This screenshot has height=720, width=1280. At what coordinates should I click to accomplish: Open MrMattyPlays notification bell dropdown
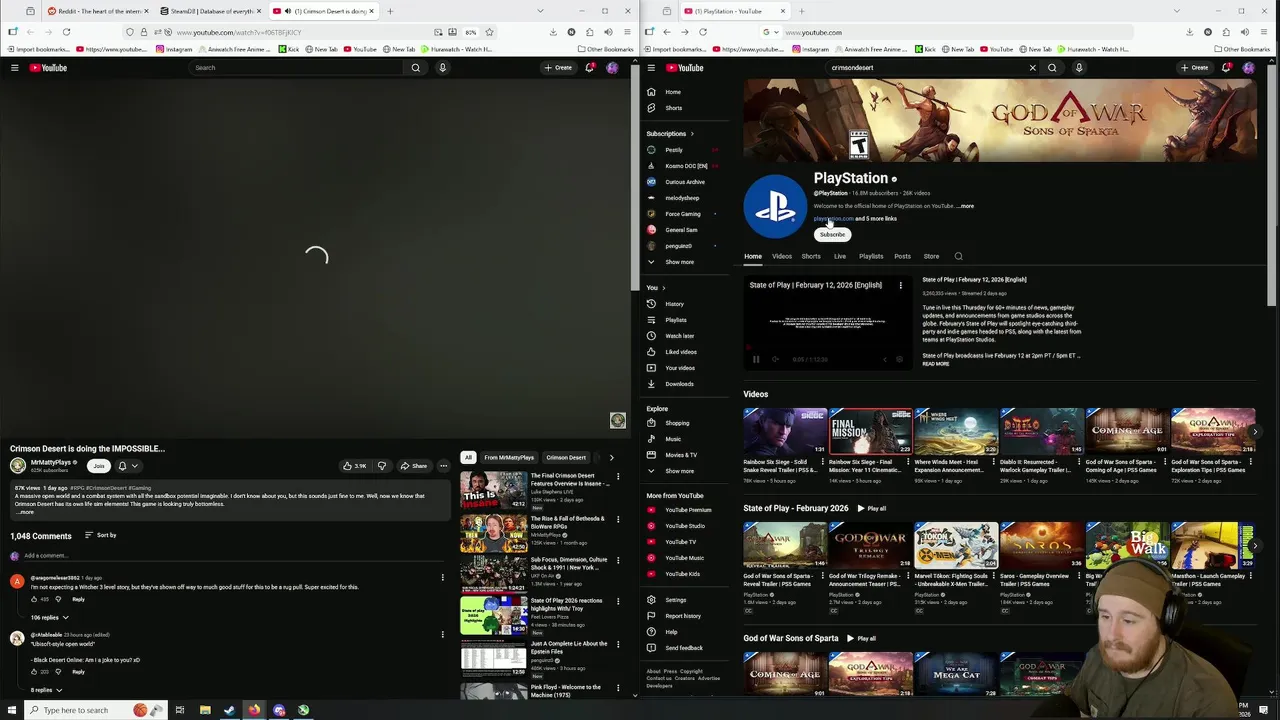pyautogui.click(x=127, y=466)
